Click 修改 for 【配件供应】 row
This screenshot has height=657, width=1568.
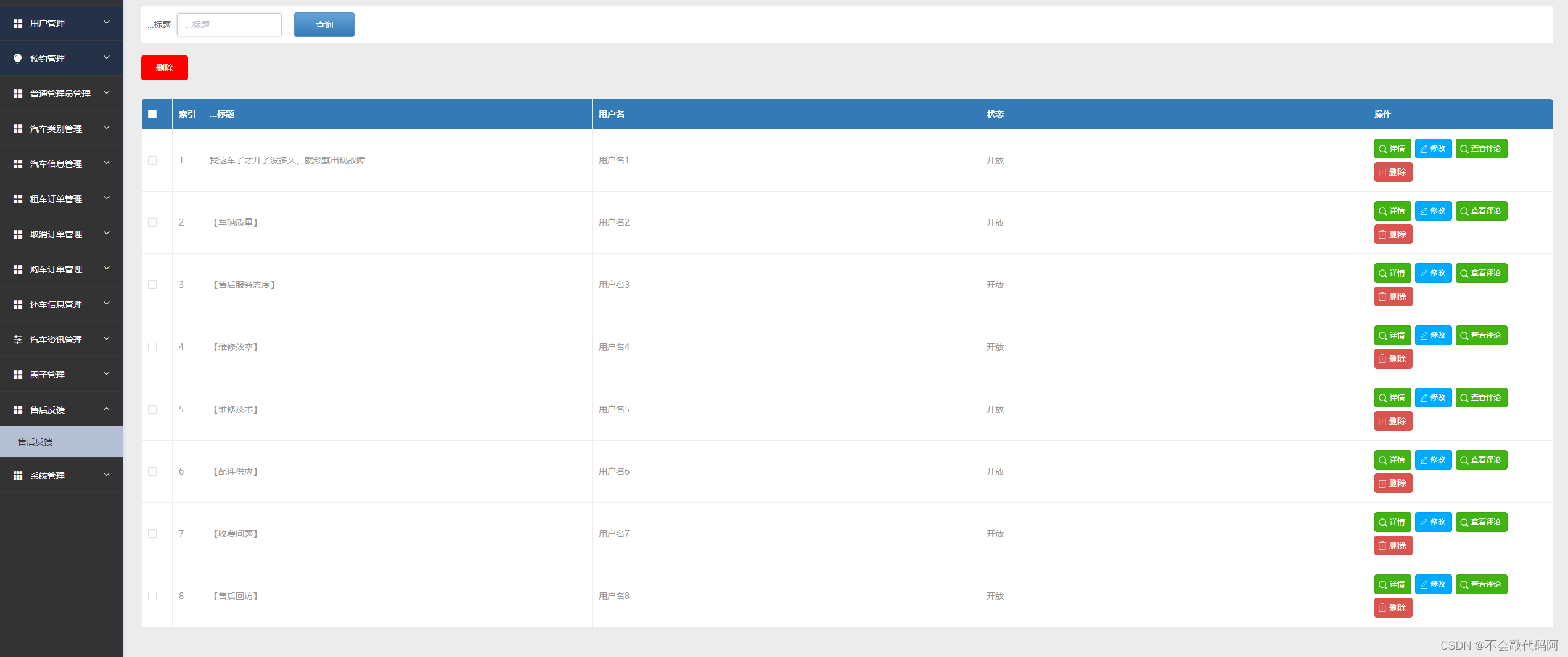[x=1433, y=460]
